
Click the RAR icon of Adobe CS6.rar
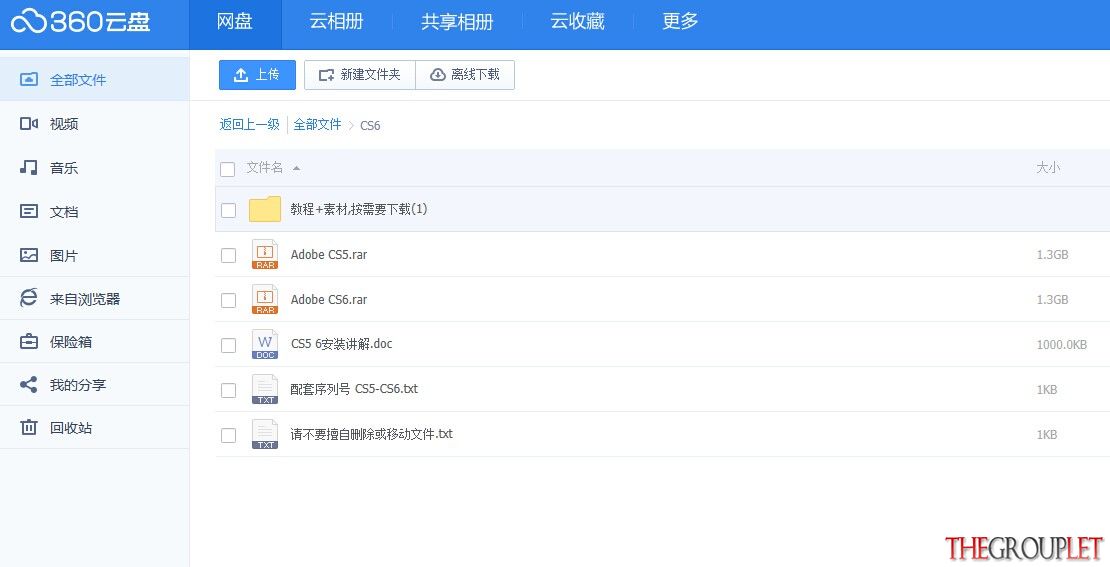tap(265, 299)
